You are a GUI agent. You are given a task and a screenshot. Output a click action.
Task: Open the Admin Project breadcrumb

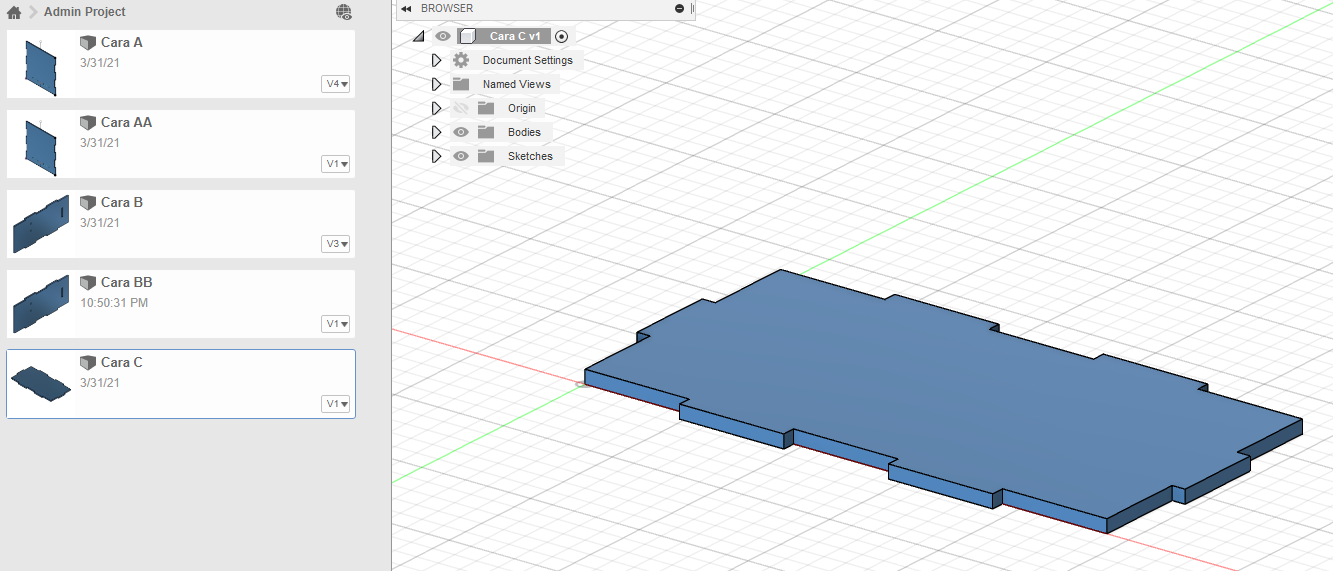point(85,12)
